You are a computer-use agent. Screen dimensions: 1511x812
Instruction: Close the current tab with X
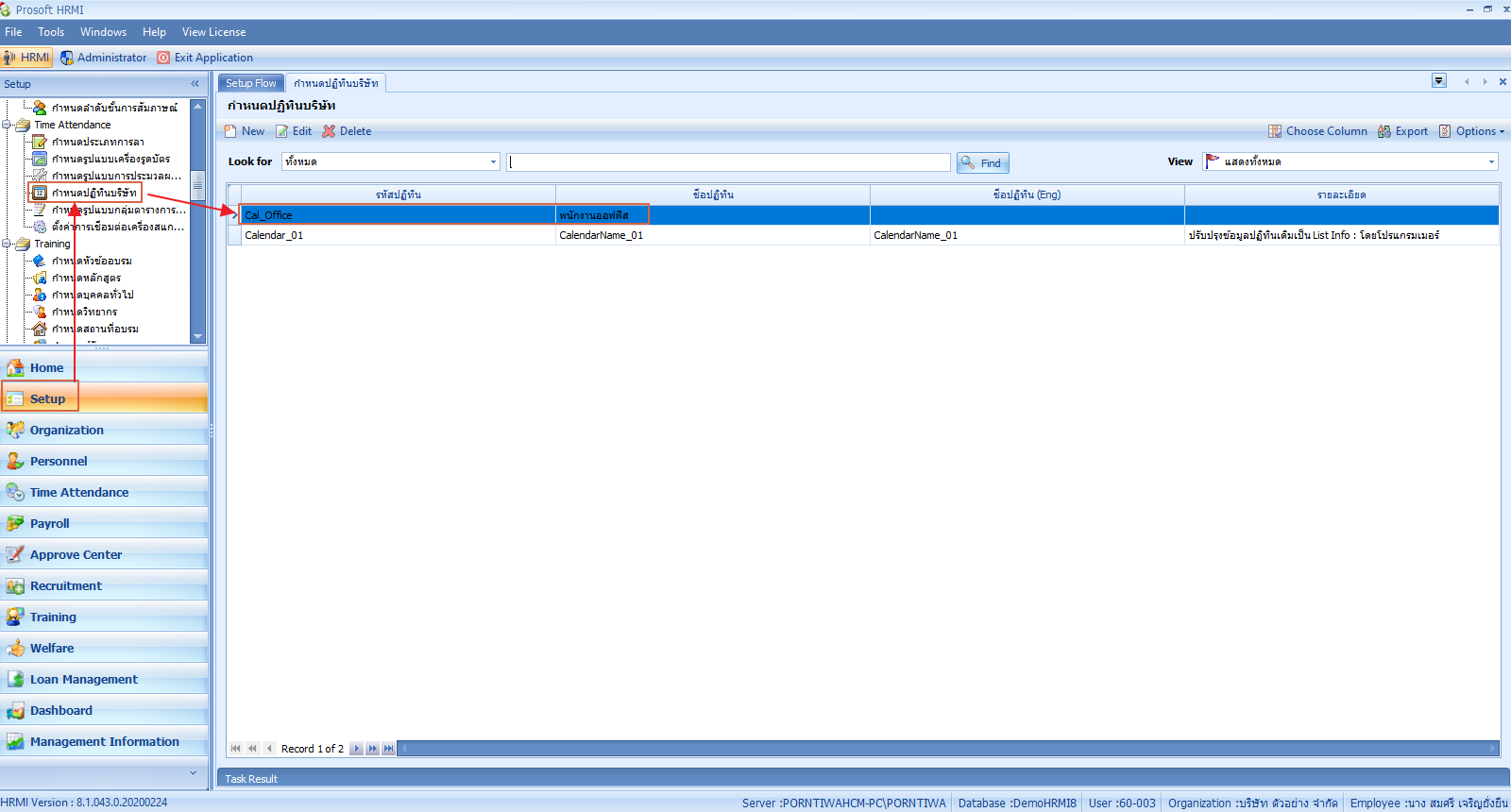pos(1503,82)
